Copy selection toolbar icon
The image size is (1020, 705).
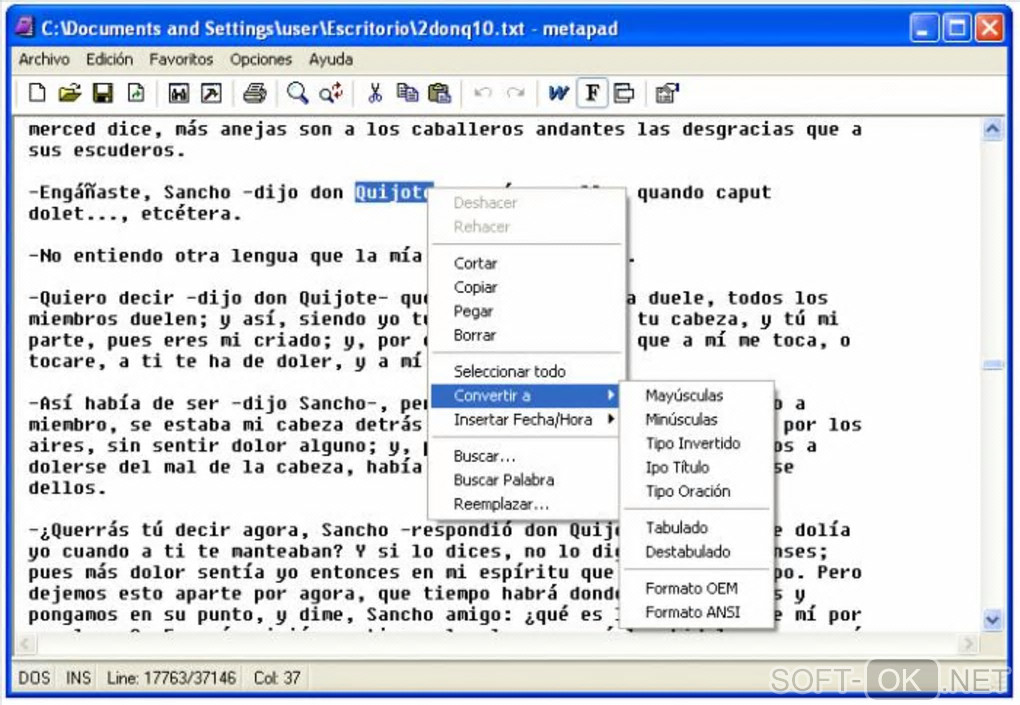click(407, 94)
